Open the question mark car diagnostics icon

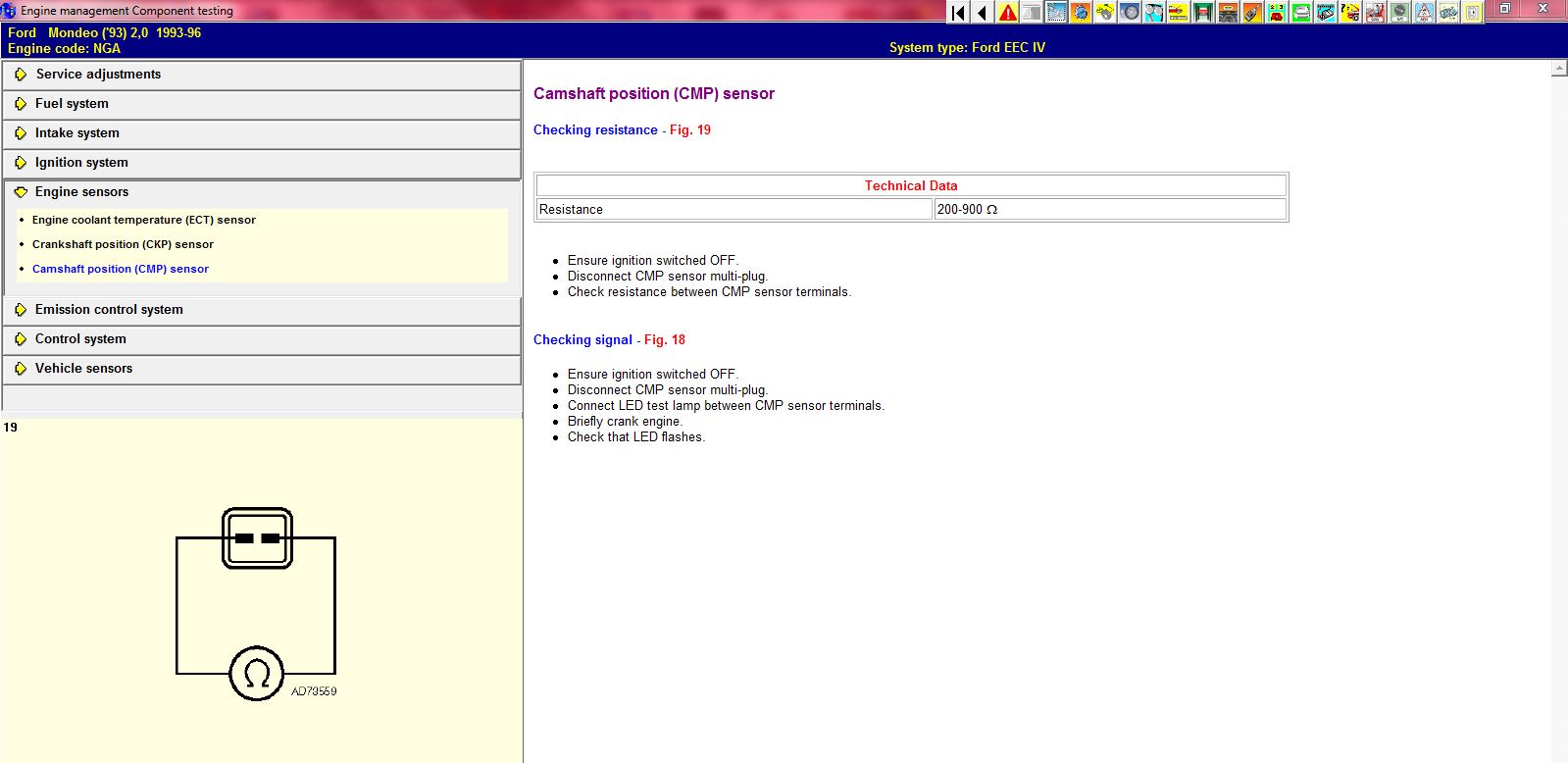pos(1350,13)
